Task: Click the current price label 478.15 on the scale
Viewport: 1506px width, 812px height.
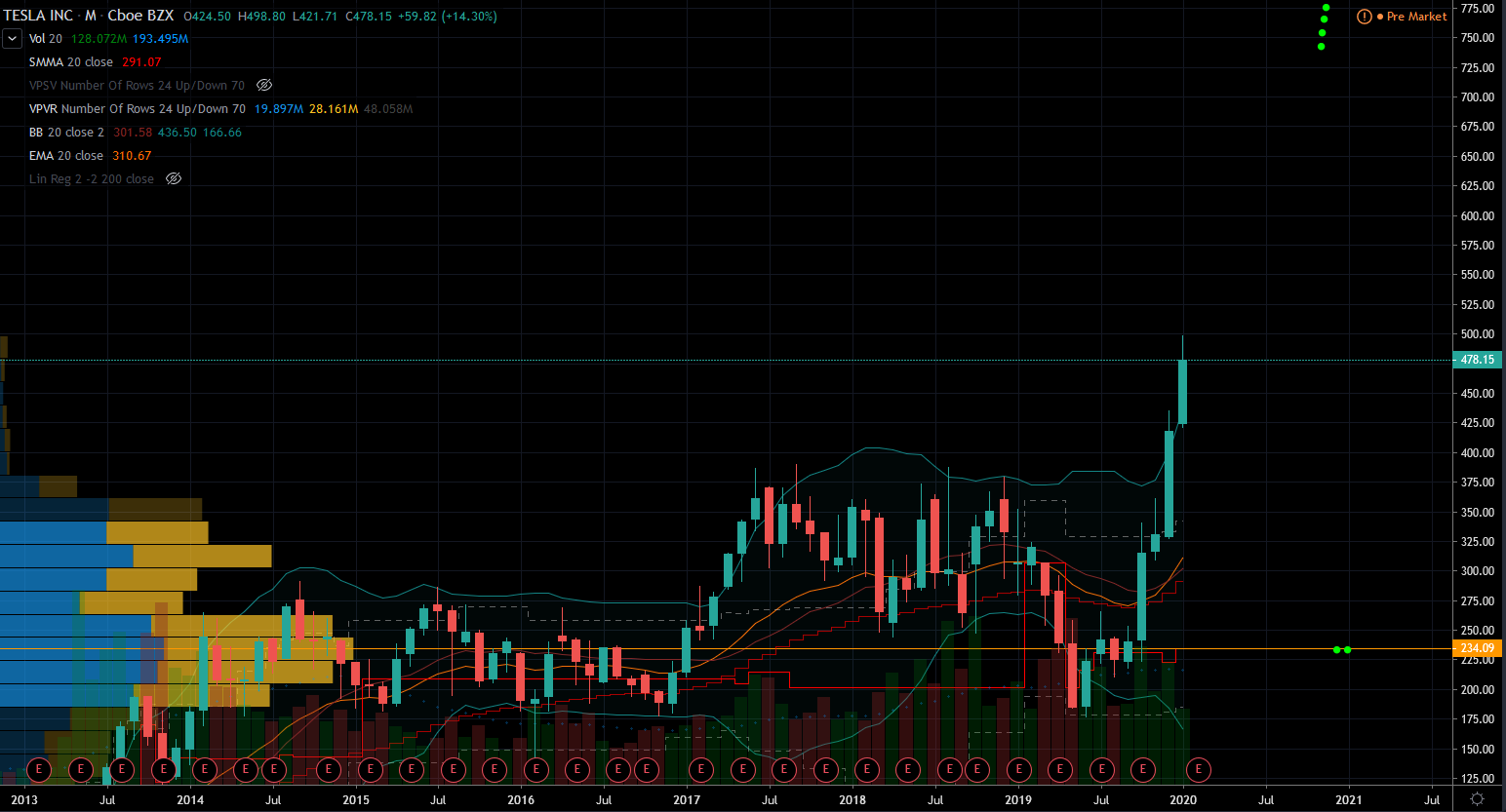Action: 1478,360
